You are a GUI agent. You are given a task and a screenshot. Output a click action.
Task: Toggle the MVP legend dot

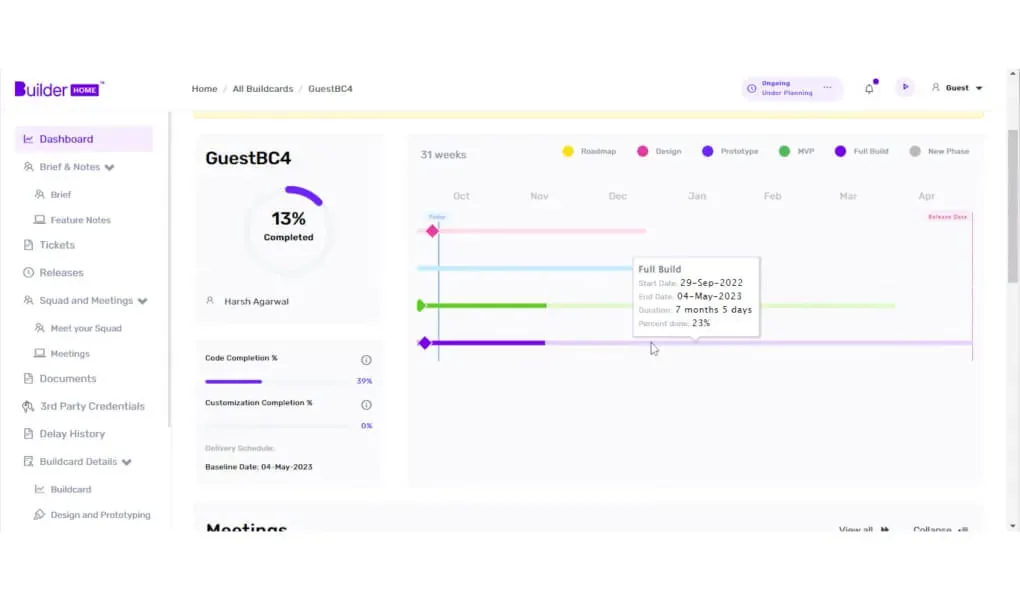(x=785, y=152)
